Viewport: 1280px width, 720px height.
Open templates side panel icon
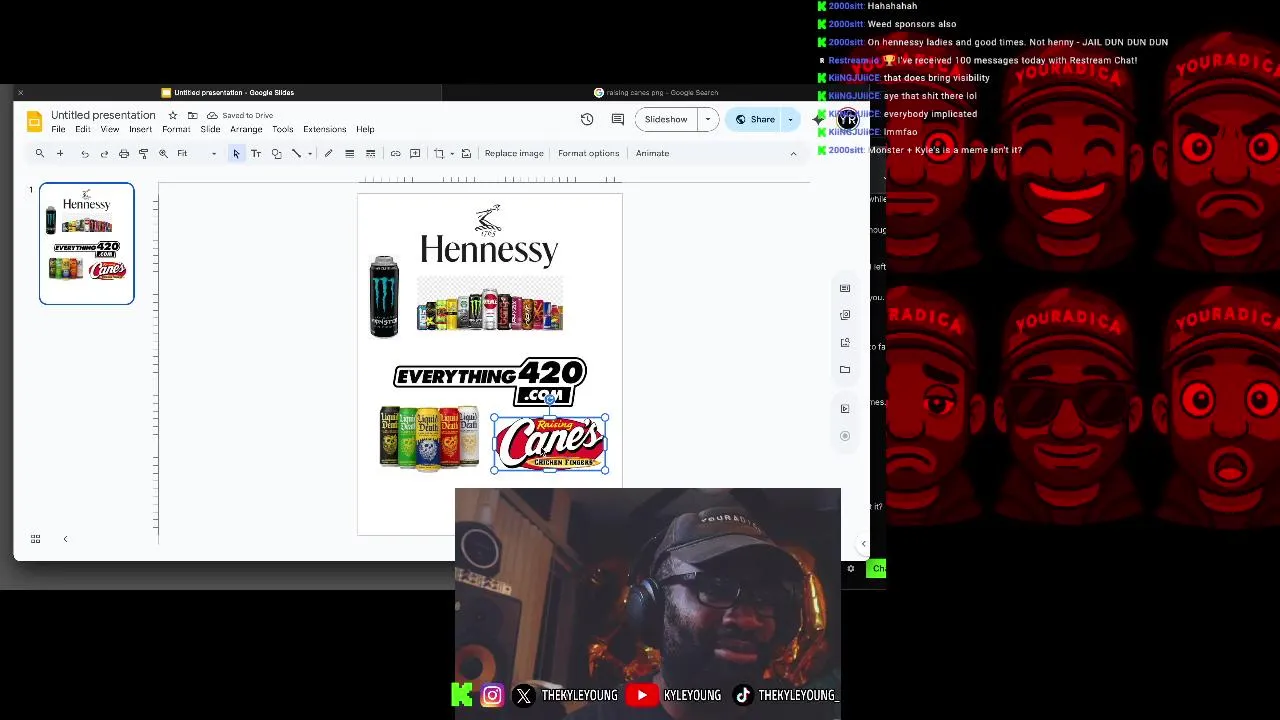click(x=845, y=288)
